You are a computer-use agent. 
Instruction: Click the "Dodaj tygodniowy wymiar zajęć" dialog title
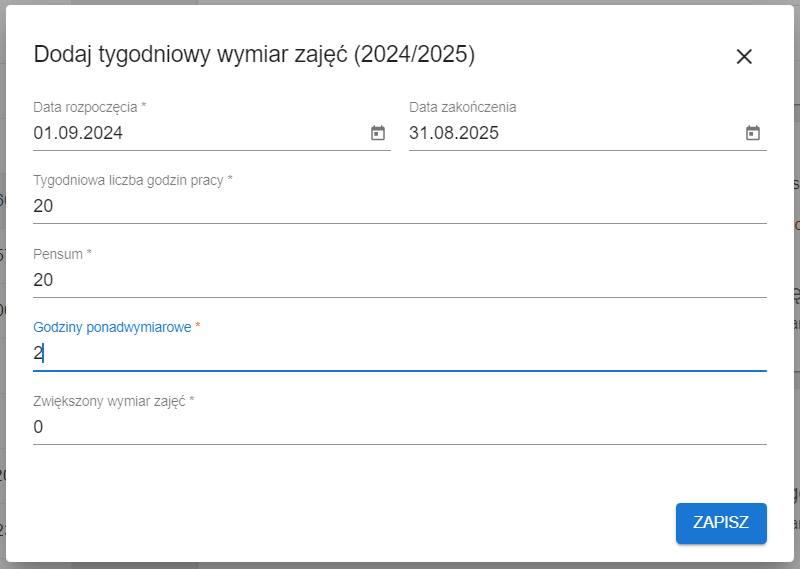tap(190, 55)
